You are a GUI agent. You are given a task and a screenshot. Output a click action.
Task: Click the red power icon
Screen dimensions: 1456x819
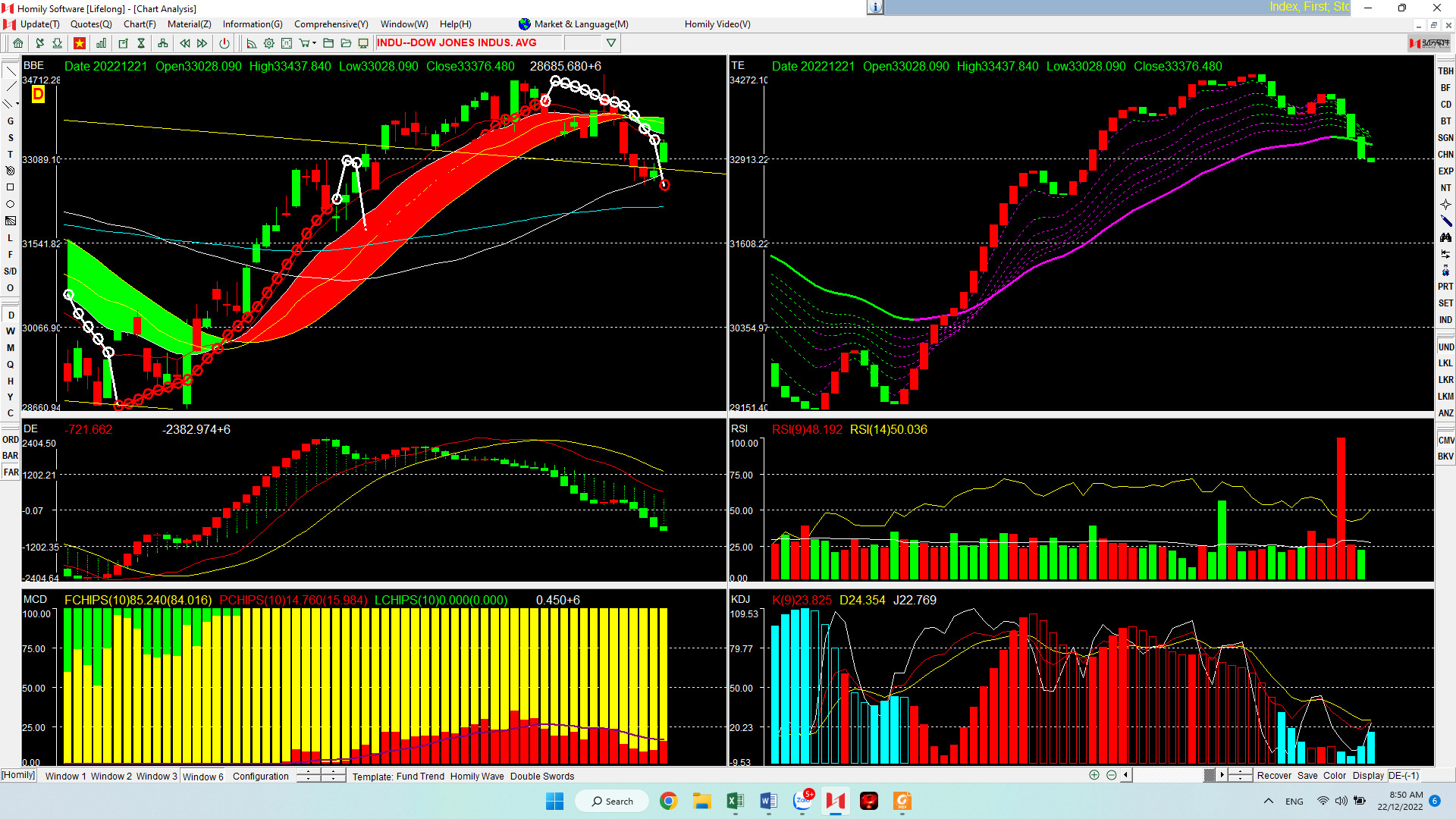click(x=224, y=43)
